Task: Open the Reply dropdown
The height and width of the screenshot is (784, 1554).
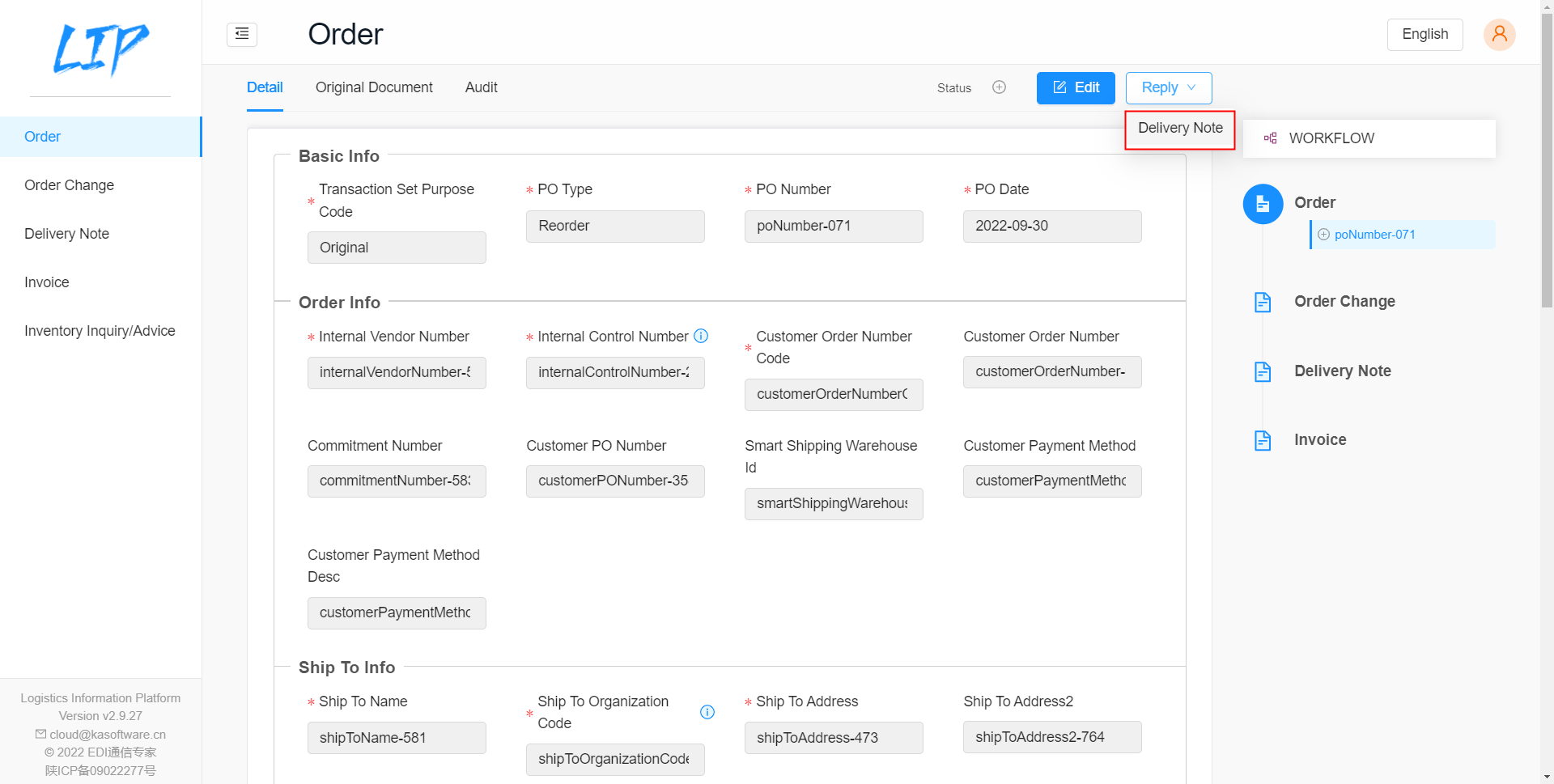Action: click(1168, 87)
